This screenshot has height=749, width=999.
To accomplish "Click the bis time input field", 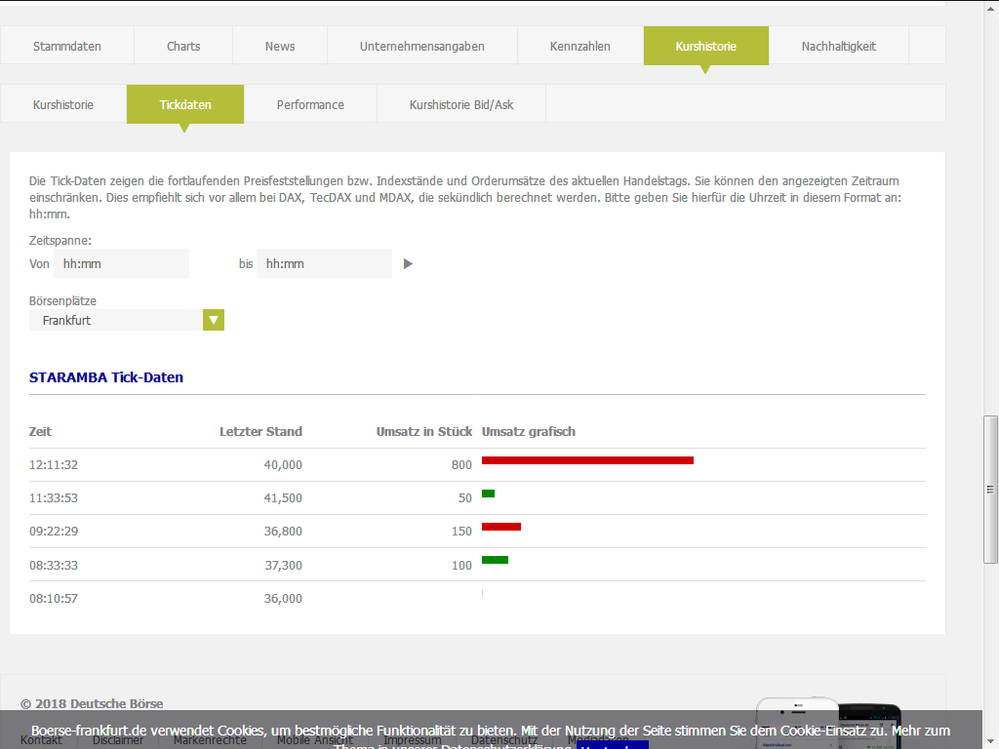I will click(x=323, y=264).
